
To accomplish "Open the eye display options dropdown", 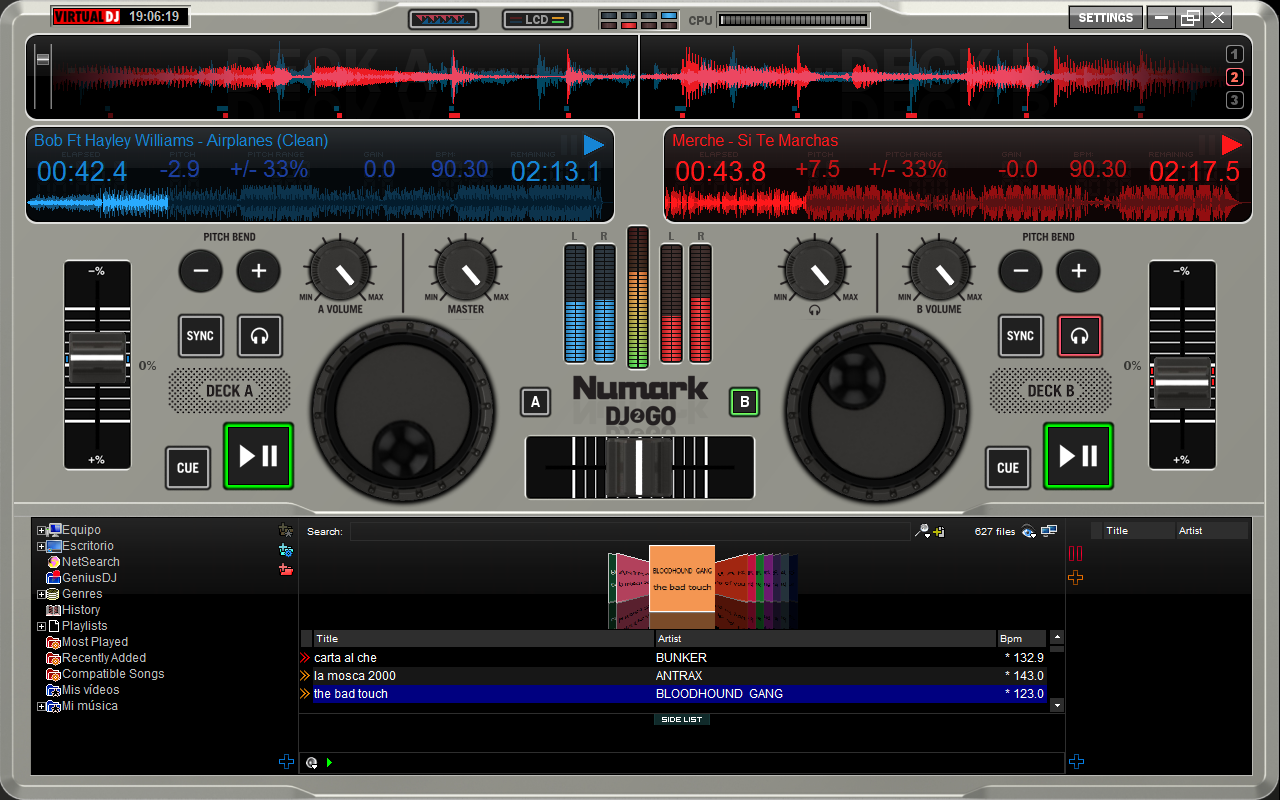I will coord(1028,532).
